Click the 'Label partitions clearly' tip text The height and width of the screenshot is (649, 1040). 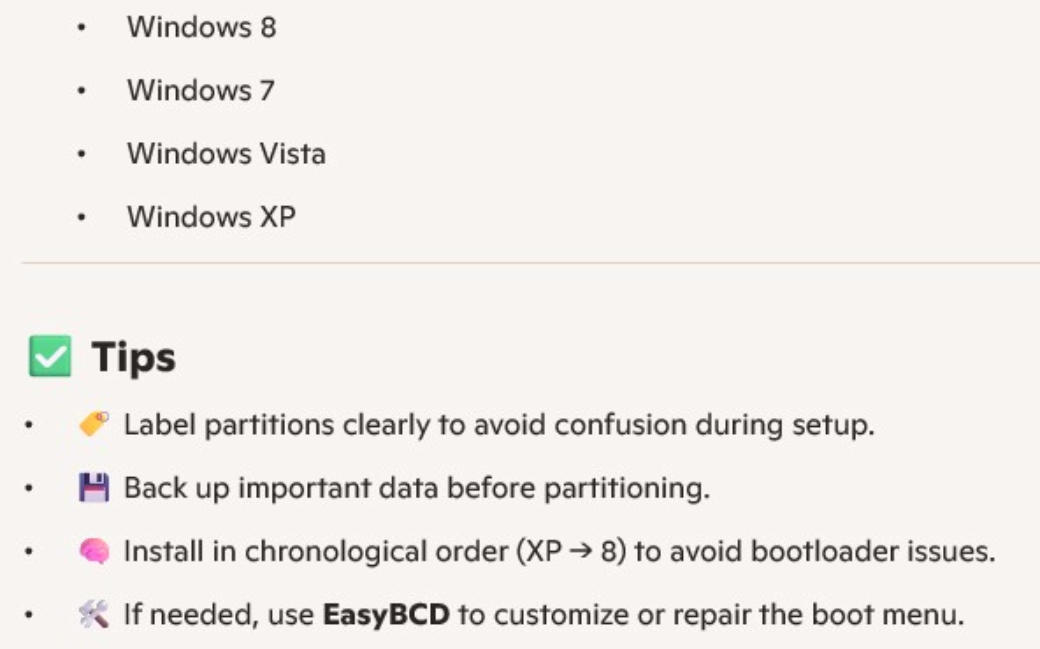pos(499,424)
